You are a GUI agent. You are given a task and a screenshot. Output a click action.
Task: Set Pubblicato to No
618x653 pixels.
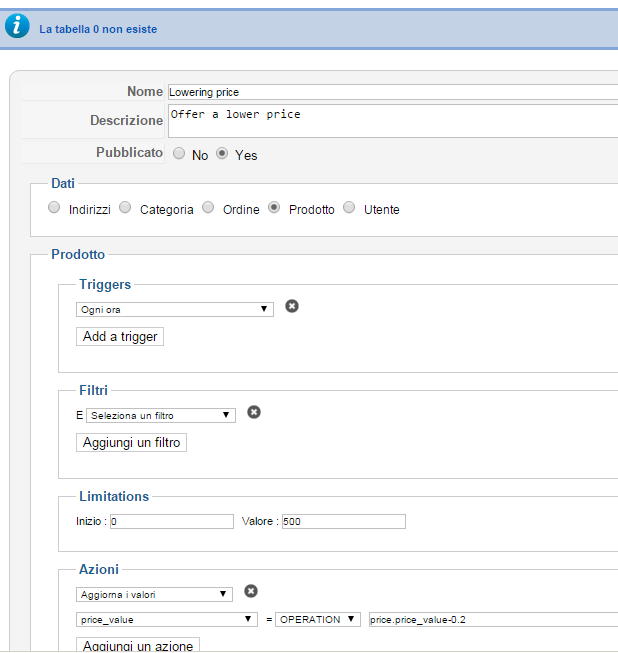tap(179, 153)
